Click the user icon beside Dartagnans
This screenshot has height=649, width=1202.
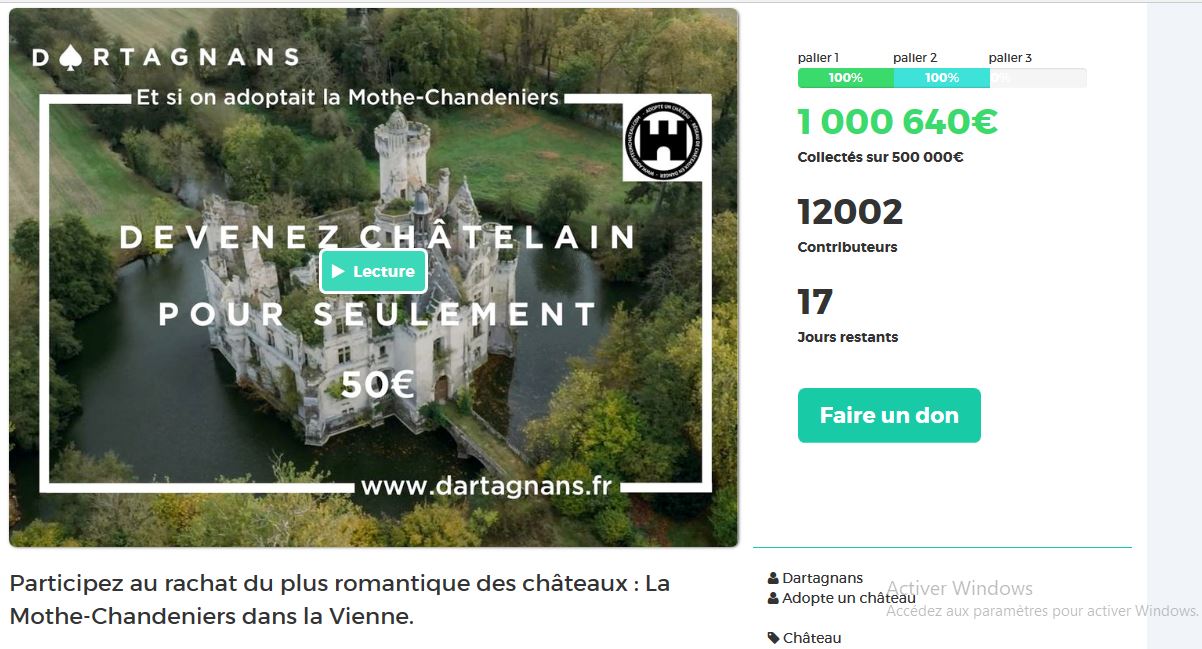point(773,578)
